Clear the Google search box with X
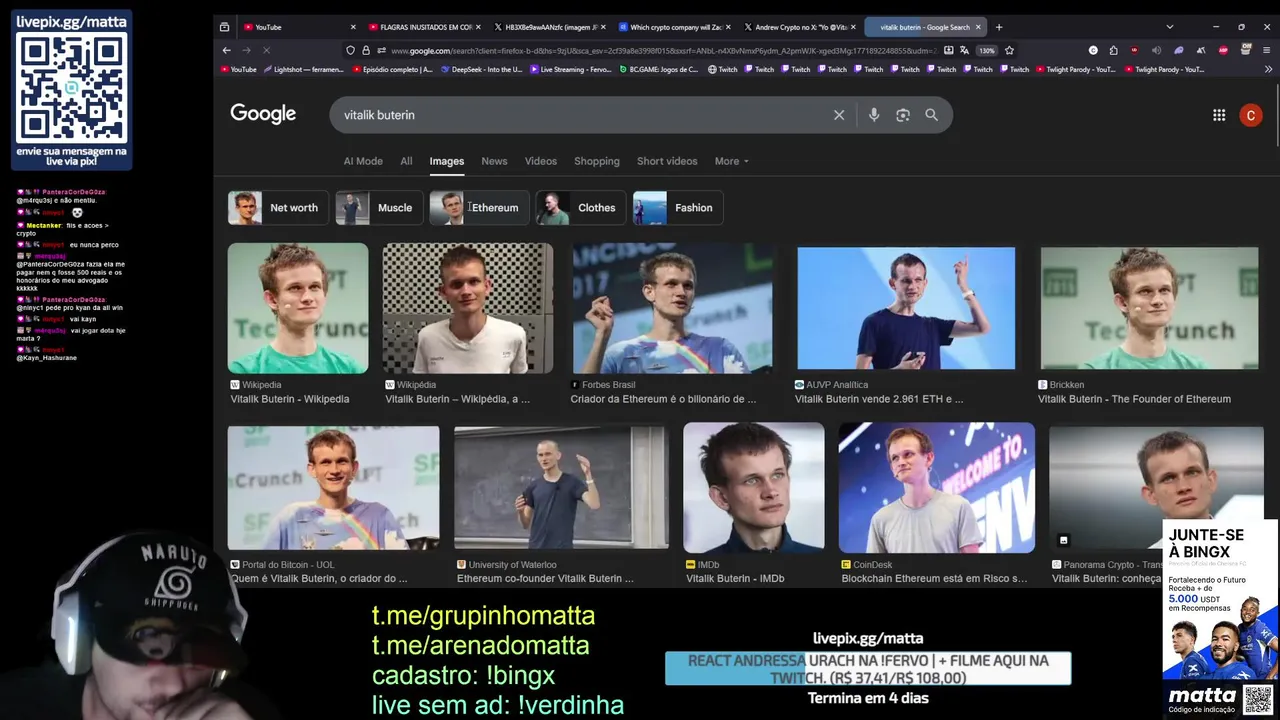Image resolution: width=1280 pixels, height=720 pixels. (839, 115)
